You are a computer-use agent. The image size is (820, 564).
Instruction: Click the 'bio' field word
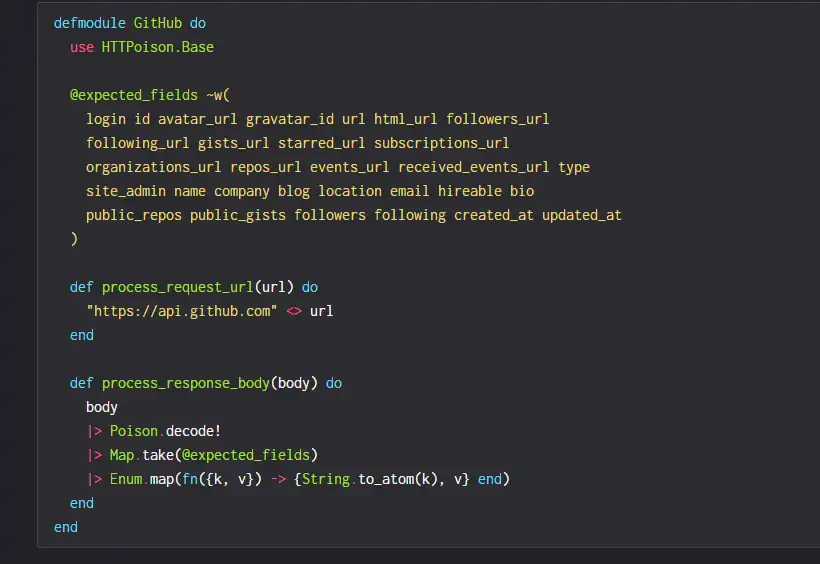pos(522,191)
